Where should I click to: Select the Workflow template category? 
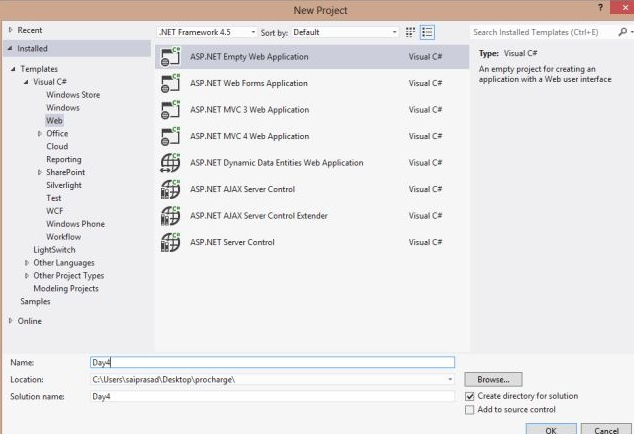[63, 237]
